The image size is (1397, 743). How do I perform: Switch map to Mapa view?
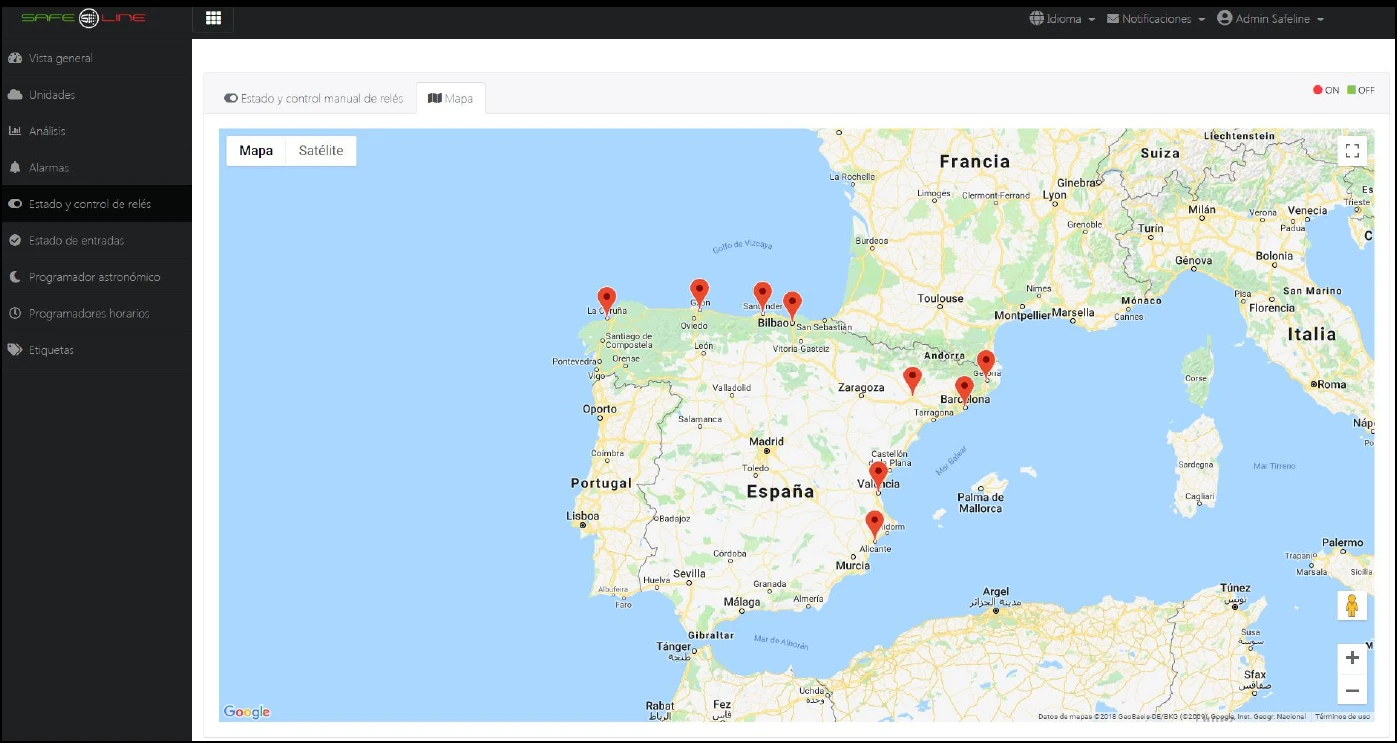[x=256, y=151]
